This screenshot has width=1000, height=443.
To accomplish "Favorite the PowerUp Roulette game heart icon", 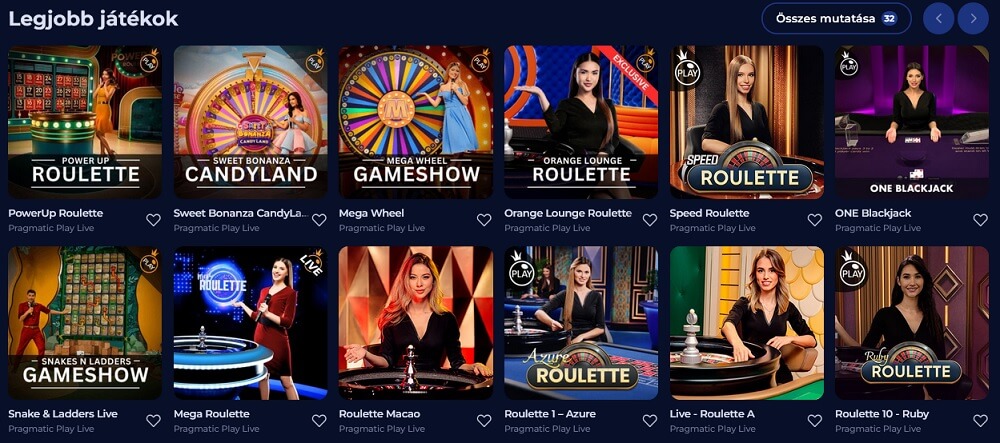I will [x=153, y=220].
